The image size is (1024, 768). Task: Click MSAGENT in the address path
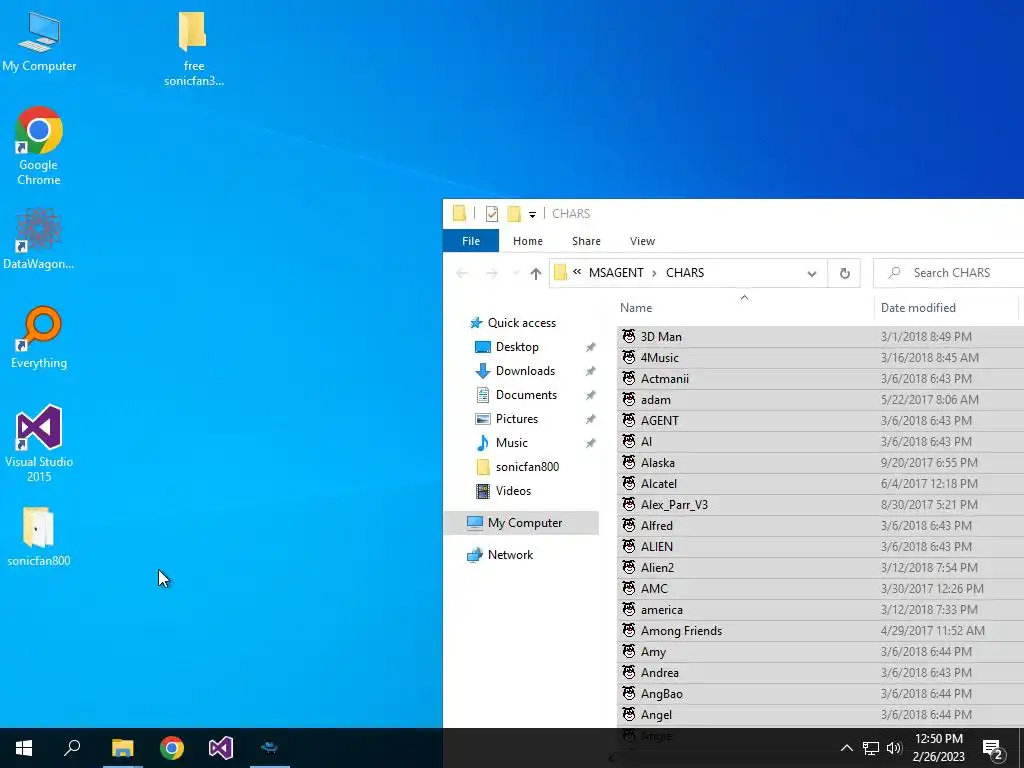pyautogui.click(x=616, y=273)
